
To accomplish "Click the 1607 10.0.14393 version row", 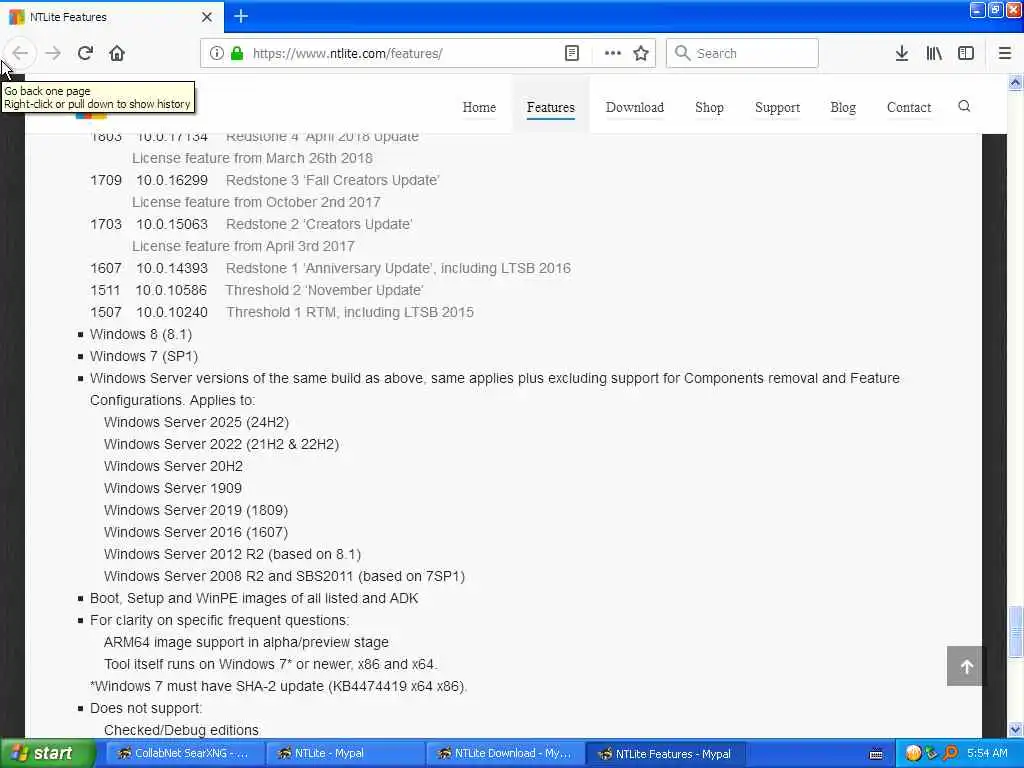I will (x=330, y=268).
